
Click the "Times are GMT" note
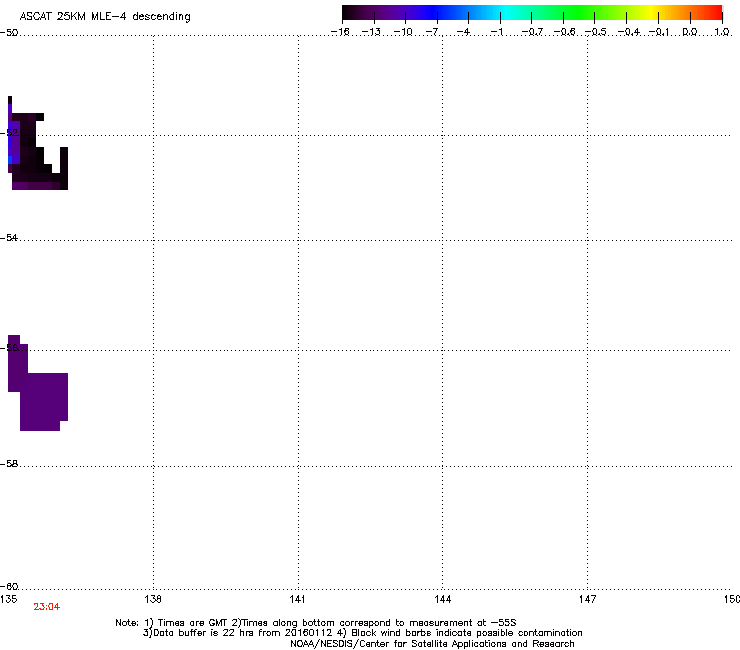click(187, 623)
